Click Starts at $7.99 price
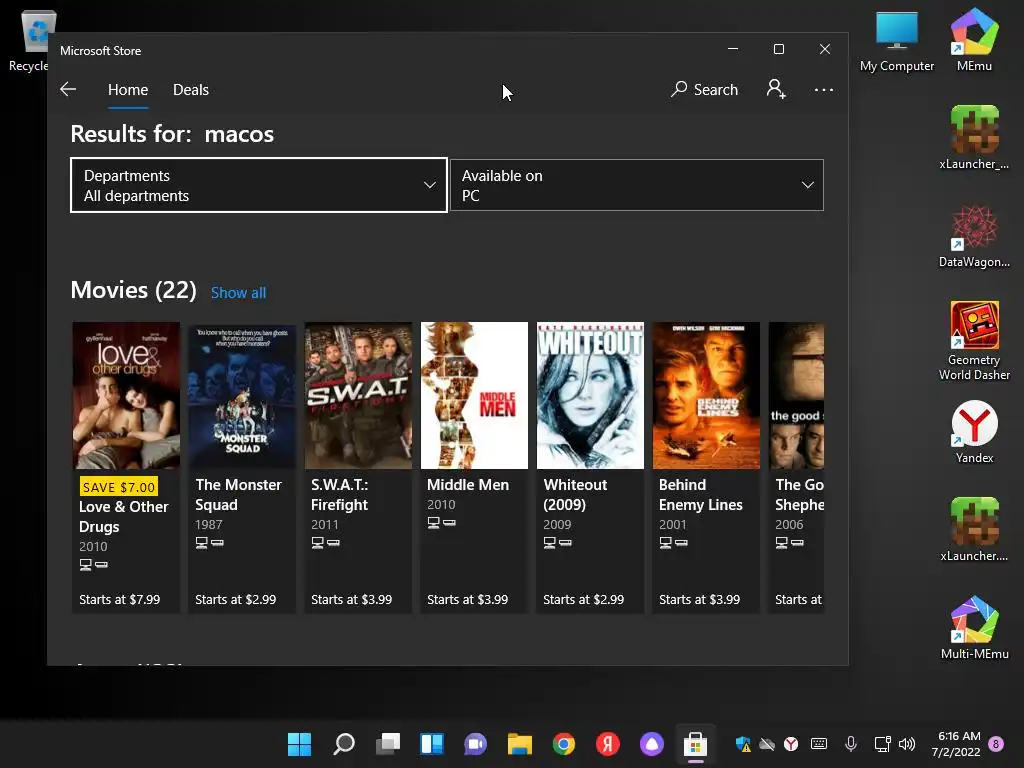This screenshot has width=1024, height=768. tap(120, 599)
